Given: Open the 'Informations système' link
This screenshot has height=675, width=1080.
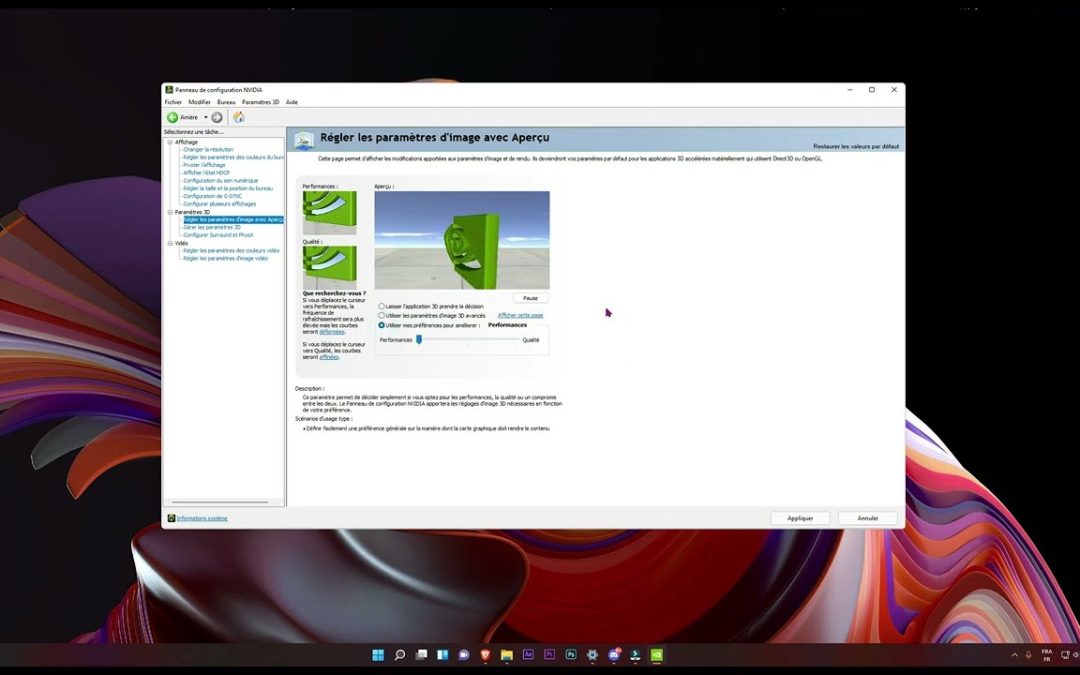Looking at the screenshot, I should pyautogui.click(x=202, y=518).
